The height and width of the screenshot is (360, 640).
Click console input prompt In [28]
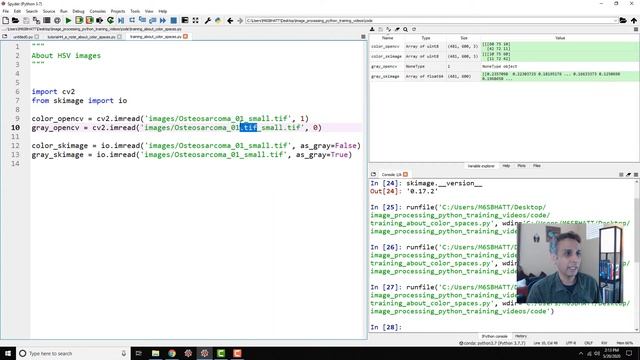click(x=386, y=327)
